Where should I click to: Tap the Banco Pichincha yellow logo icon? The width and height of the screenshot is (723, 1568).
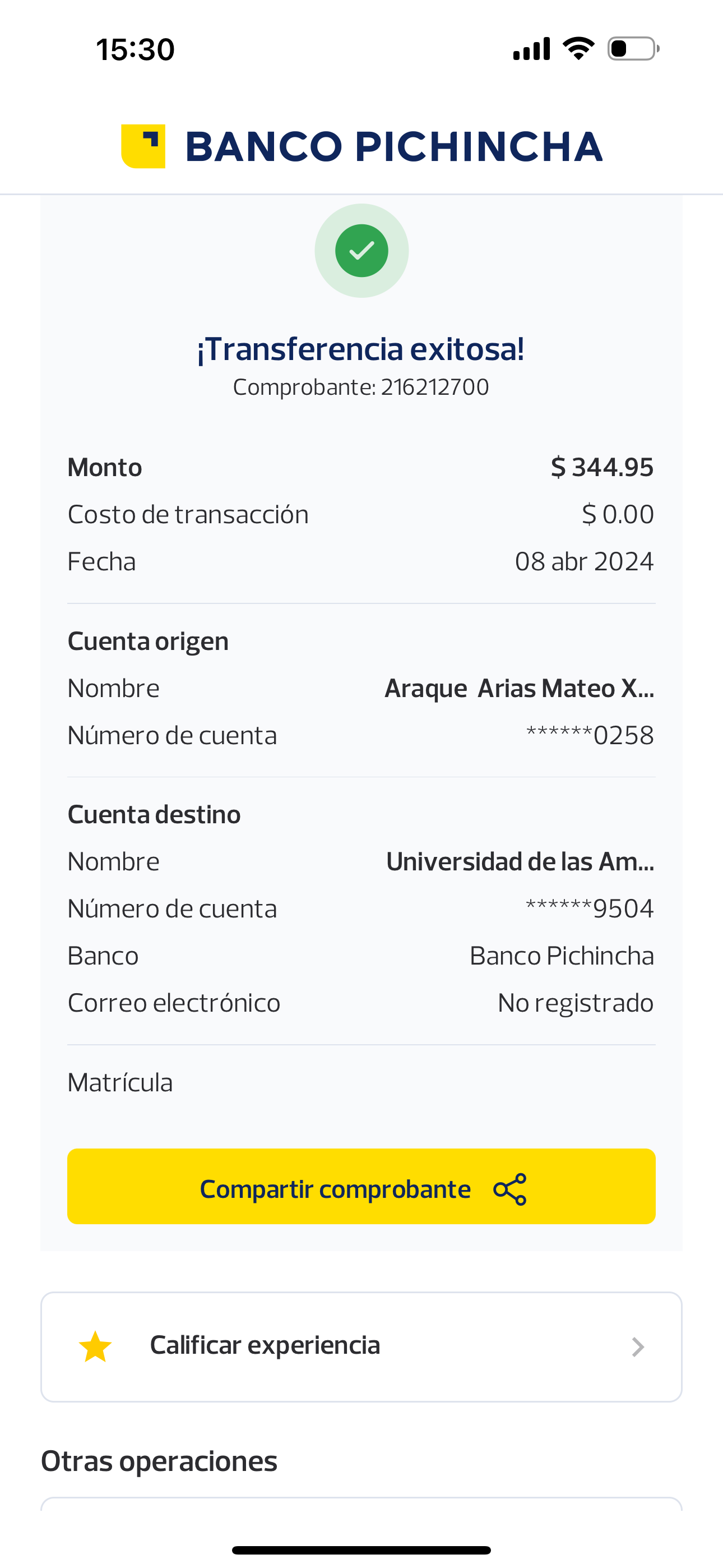(143, 146)
